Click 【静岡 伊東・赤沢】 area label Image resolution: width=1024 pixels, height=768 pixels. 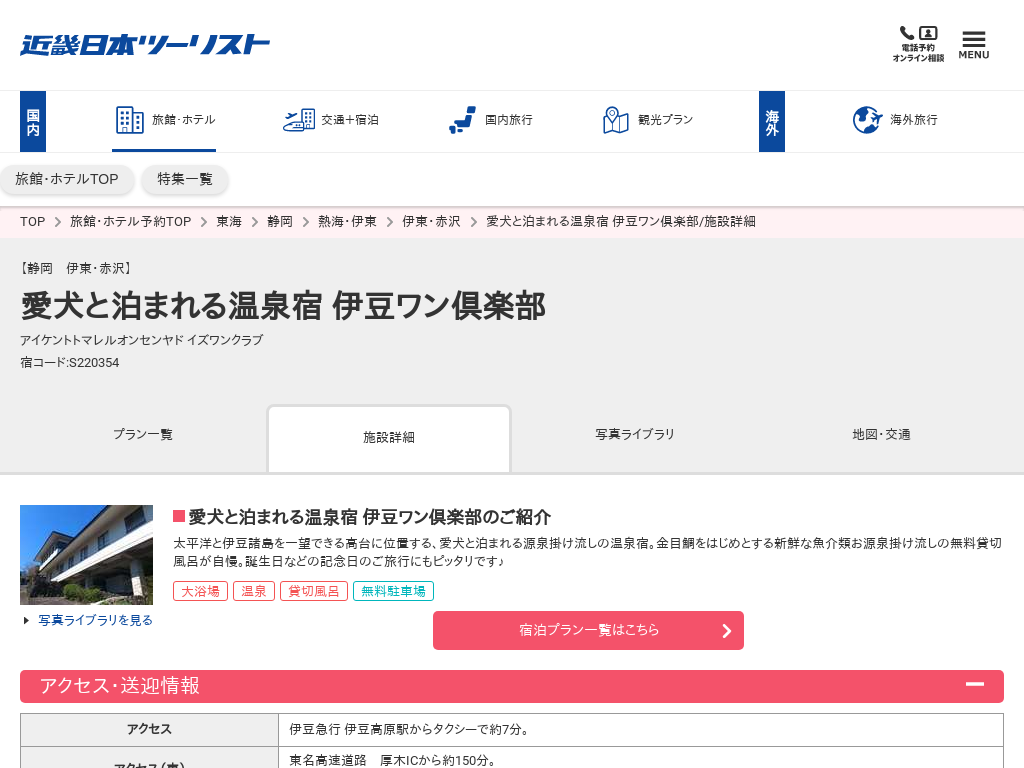coord(76,268)
